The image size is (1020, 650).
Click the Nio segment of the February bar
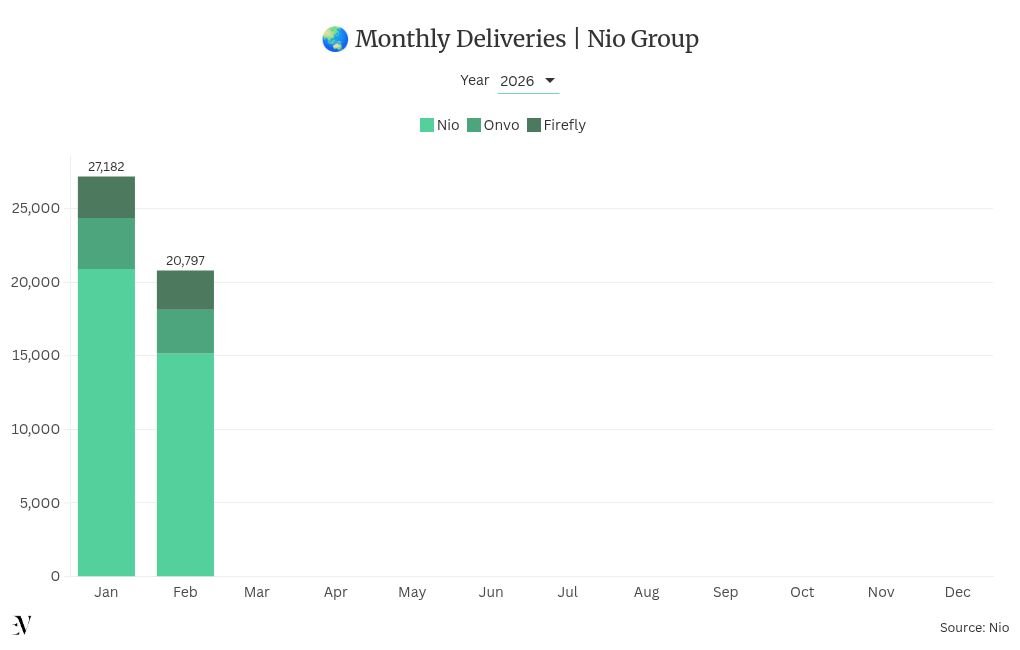coord(185,463)
